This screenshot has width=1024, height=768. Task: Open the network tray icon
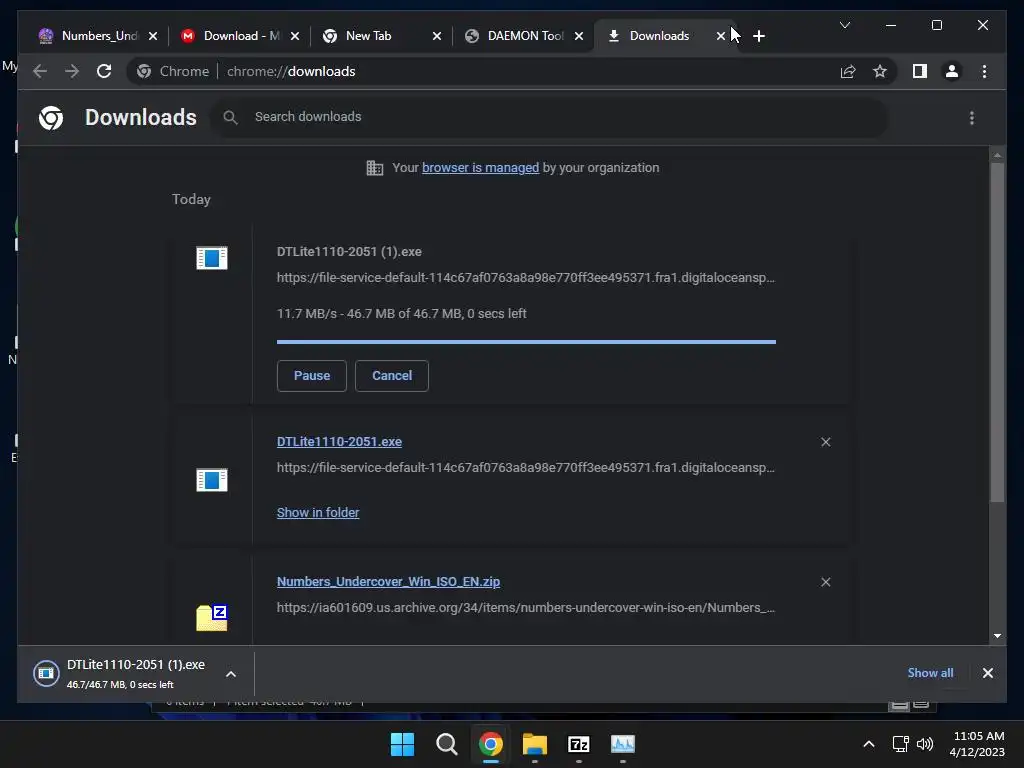click(x=901, y=744)
